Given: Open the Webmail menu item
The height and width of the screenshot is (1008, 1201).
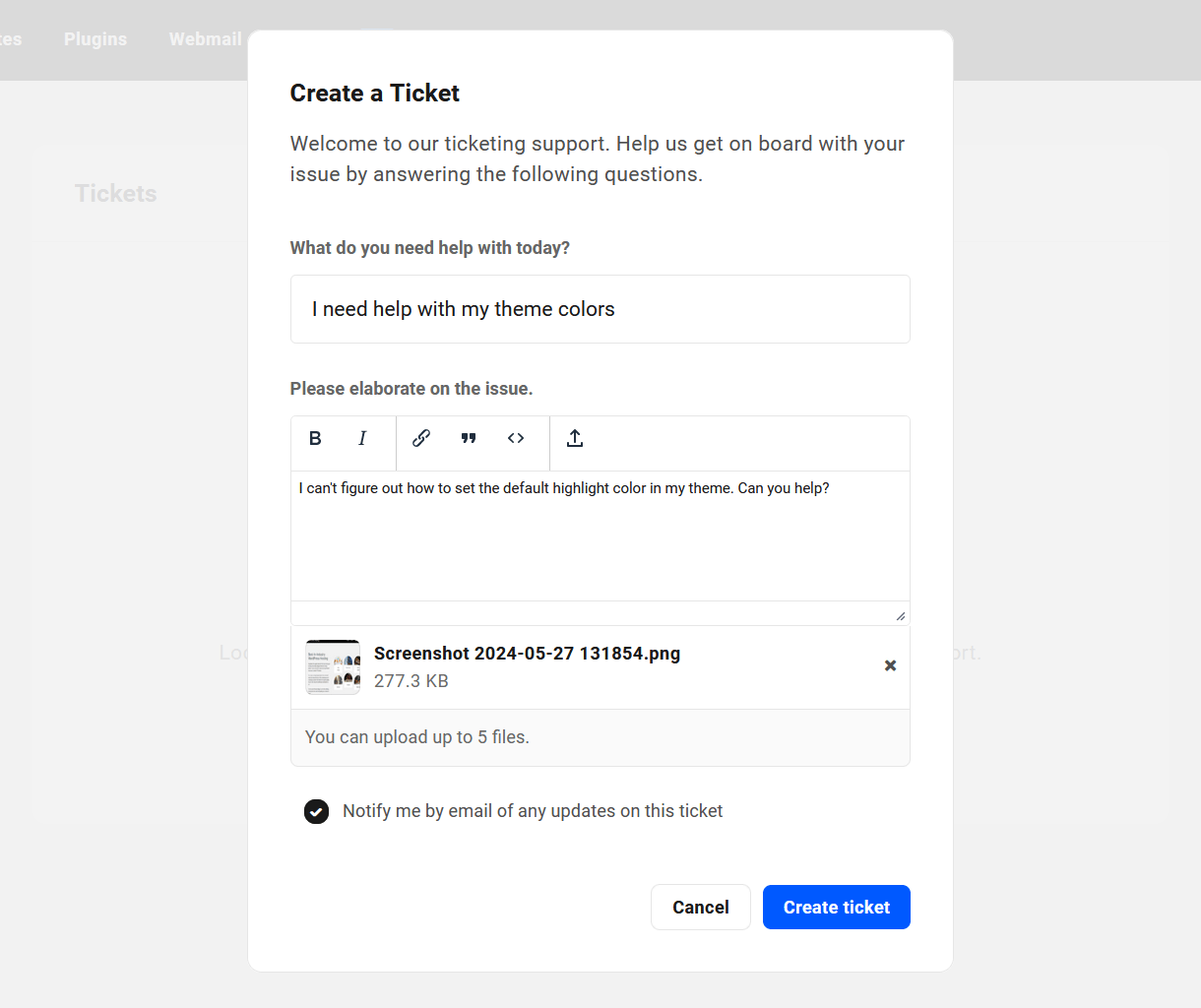Looking at the screenshot, I should 205,39.
